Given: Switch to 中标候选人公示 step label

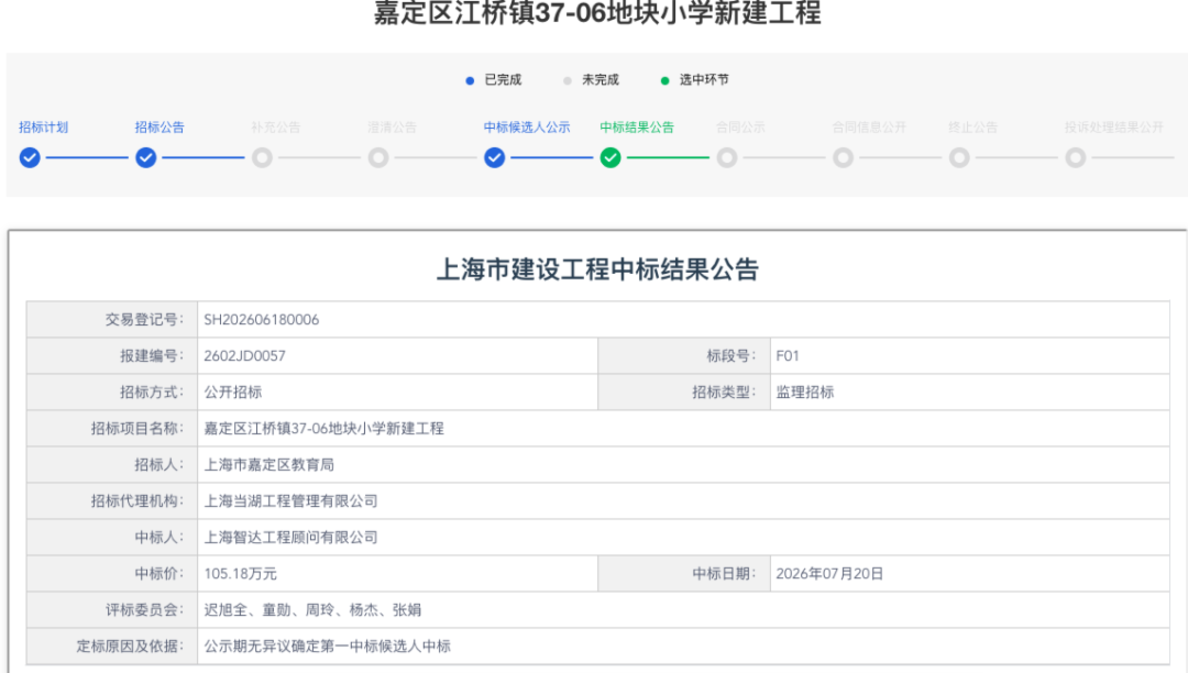Looking at the screenshot, I should point(527,127).
